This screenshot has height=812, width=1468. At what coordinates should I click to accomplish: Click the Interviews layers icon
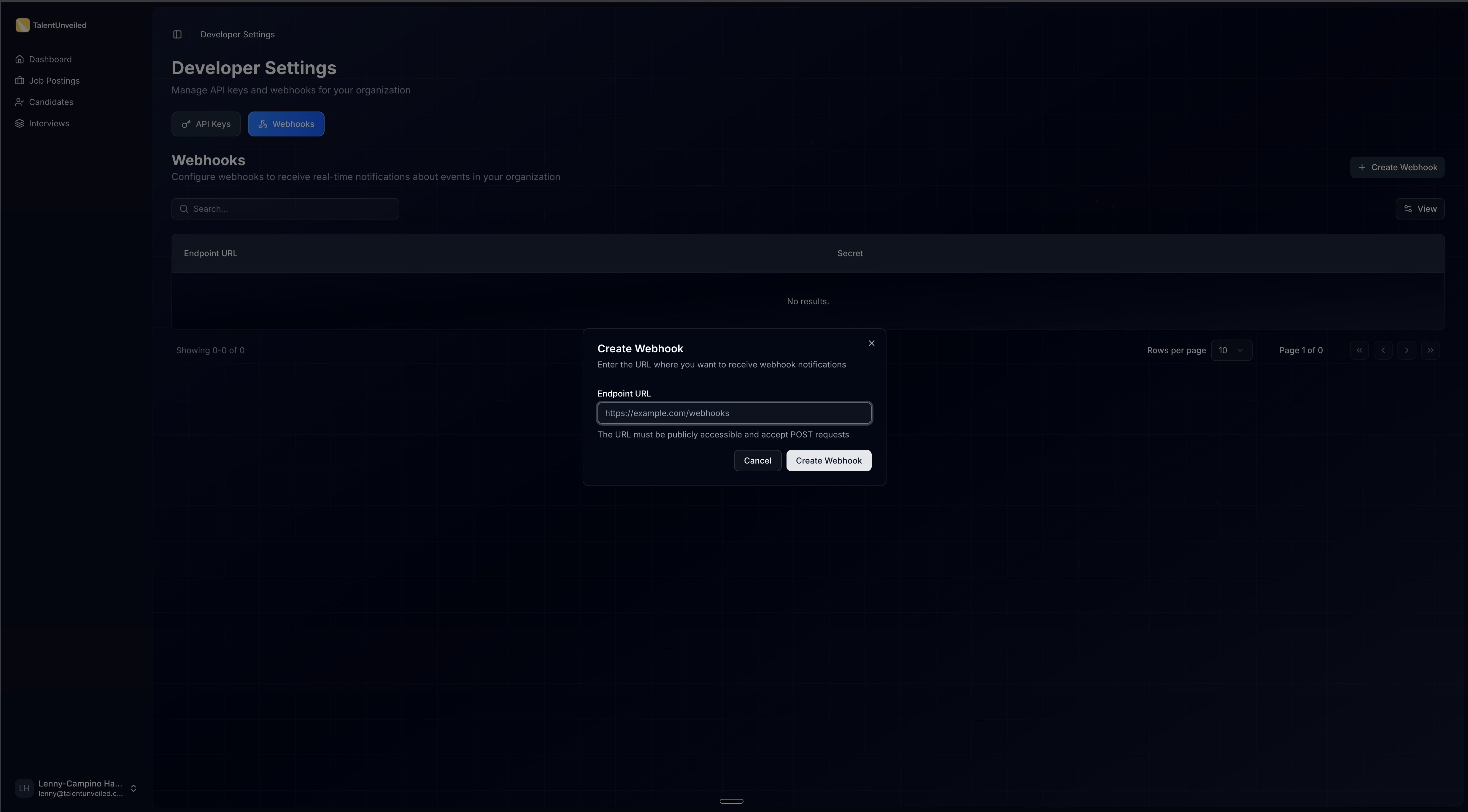[x=20, y=124]
